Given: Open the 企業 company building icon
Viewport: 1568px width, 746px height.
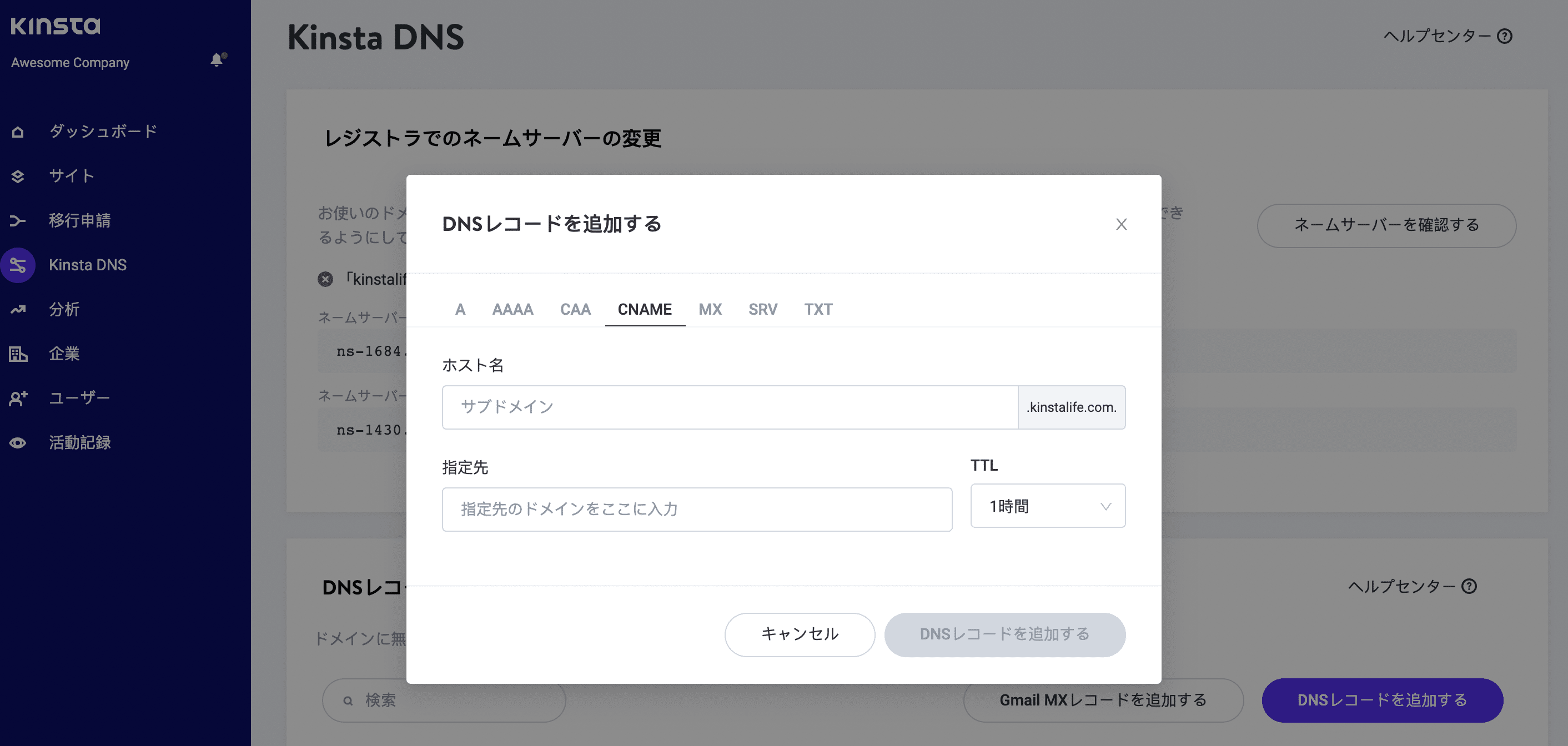Looking at the screenshot, I should pyautogui.click(x=18, y=354).
